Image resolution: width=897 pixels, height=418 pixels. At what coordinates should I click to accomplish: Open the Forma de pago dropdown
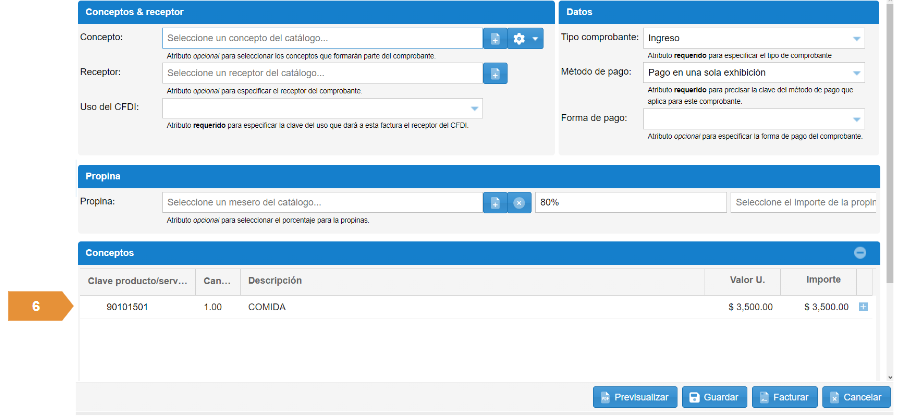pos(856,118)
